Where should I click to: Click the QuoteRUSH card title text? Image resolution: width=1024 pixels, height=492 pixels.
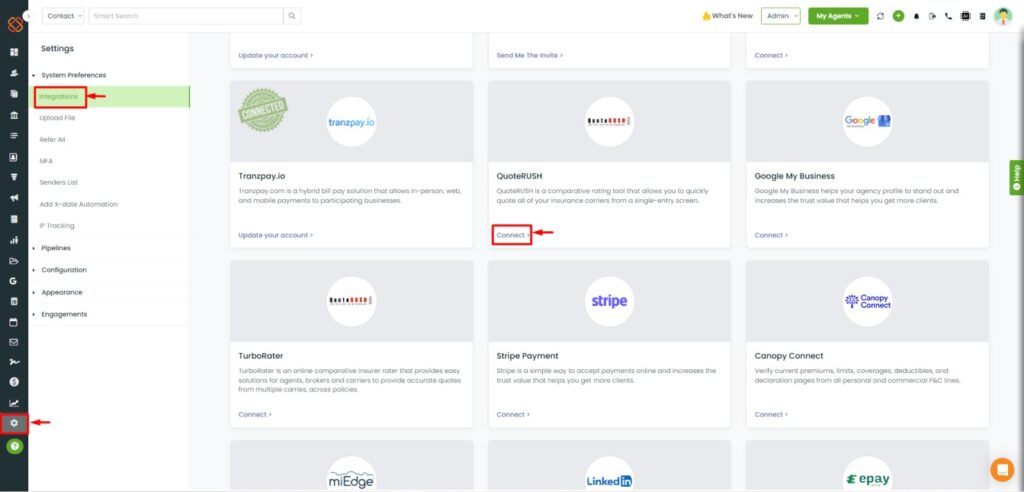pyautogui.click(x=519, y=176)
